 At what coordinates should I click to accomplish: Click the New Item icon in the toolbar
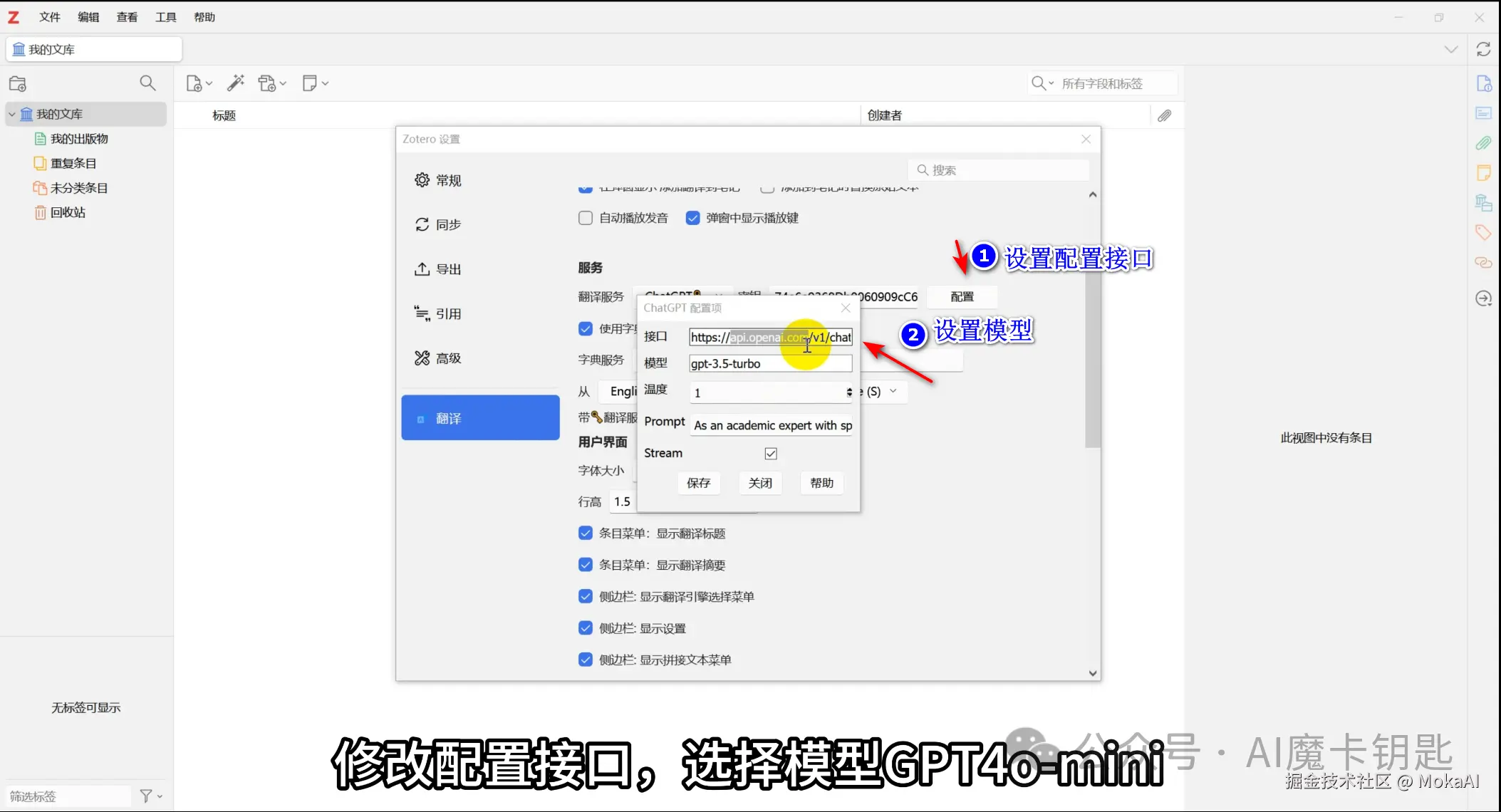click(194, 83)
